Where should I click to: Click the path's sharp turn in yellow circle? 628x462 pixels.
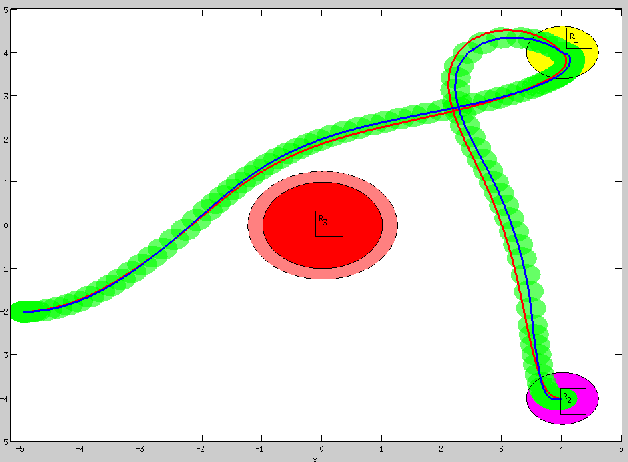pos(567,60)
